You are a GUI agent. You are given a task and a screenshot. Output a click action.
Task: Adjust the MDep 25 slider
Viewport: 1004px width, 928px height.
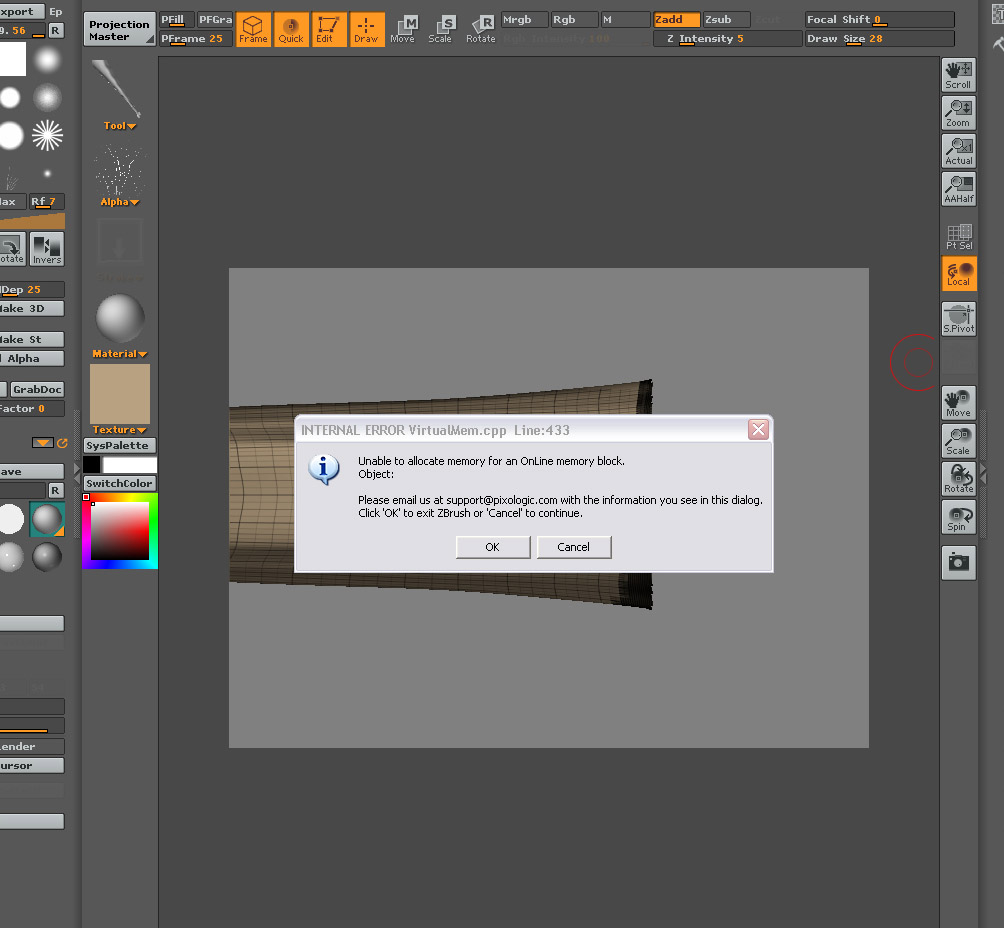coord(32,289)
